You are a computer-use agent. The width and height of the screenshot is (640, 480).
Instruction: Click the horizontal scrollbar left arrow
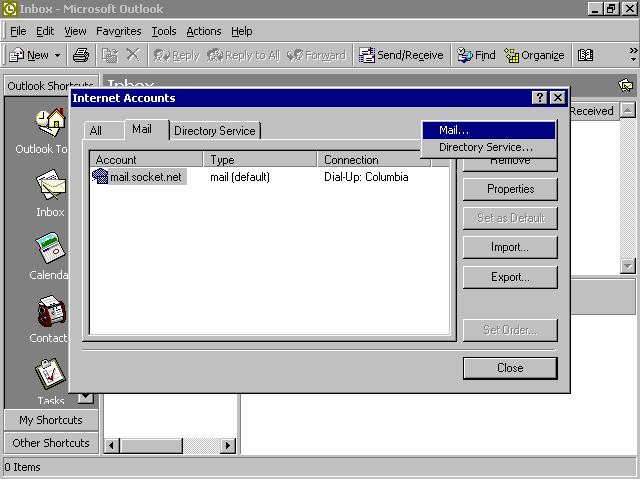pos(112,445)
